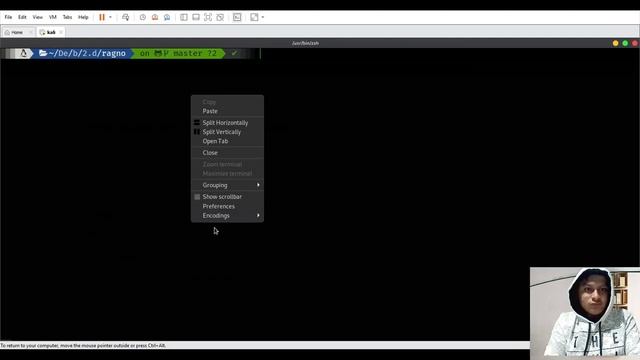Open the File menu
The image size is (640, 360).
pyautogui.click(x=8, y=17)
